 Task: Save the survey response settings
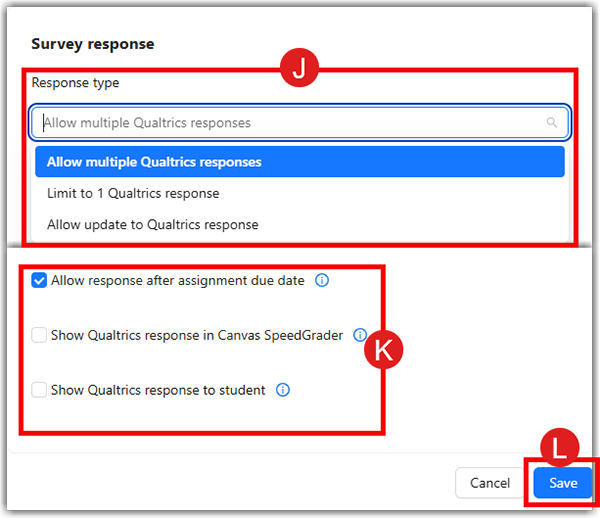tap(563, 483)
